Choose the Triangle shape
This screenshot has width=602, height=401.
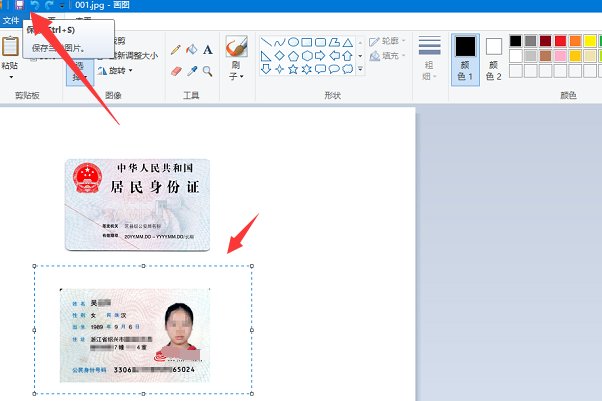tap(347, 42)
